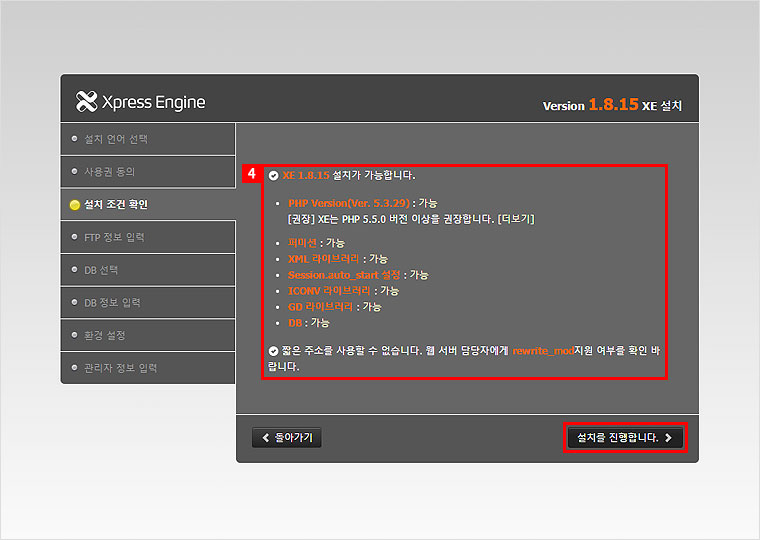760x540 pixels.
Task: Click the check icon beside '짧은 주소를 사용할 수 없습니다'
Action: 274,351
